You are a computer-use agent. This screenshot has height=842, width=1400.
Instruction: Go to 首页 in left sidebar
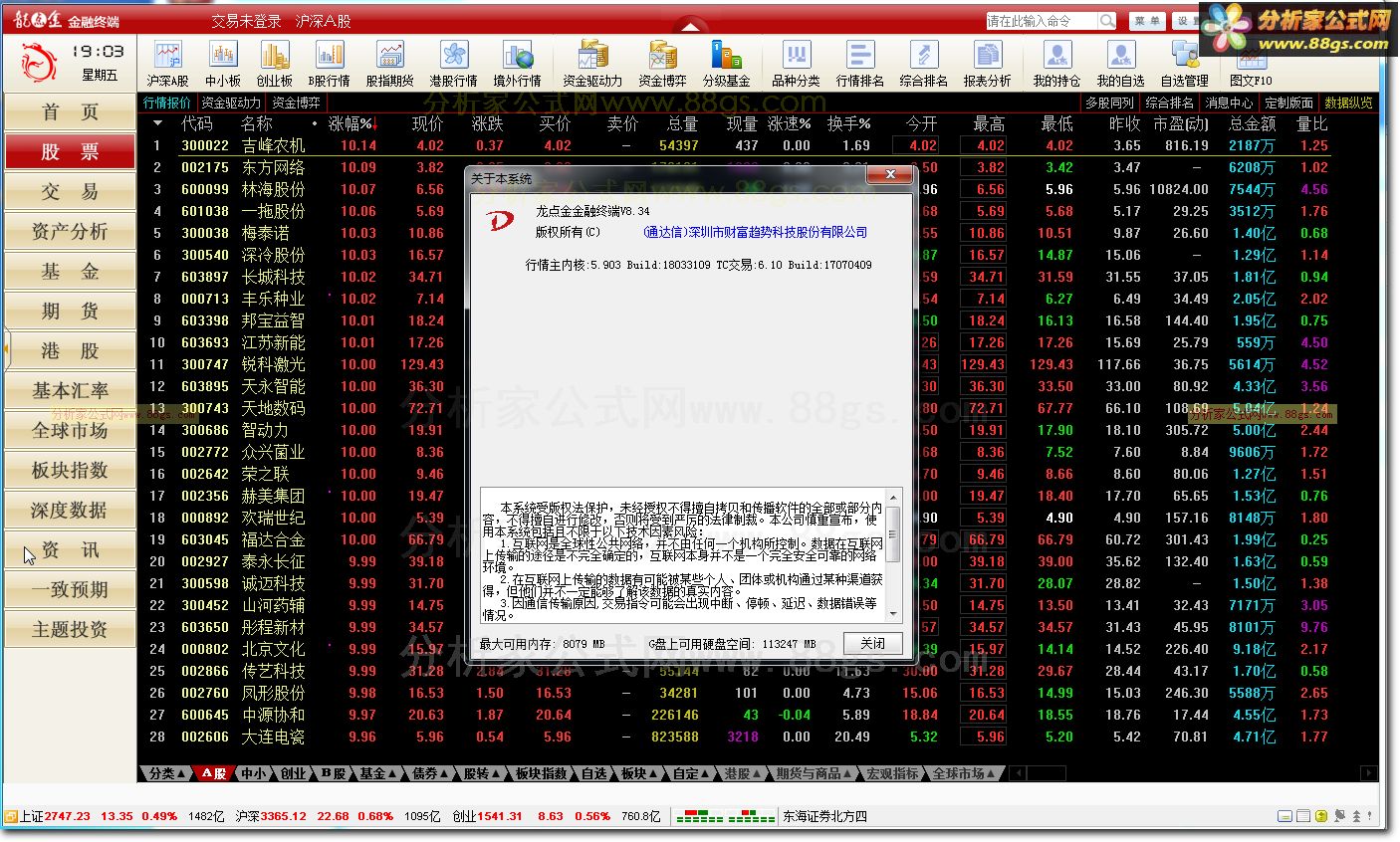click(70, 112)
